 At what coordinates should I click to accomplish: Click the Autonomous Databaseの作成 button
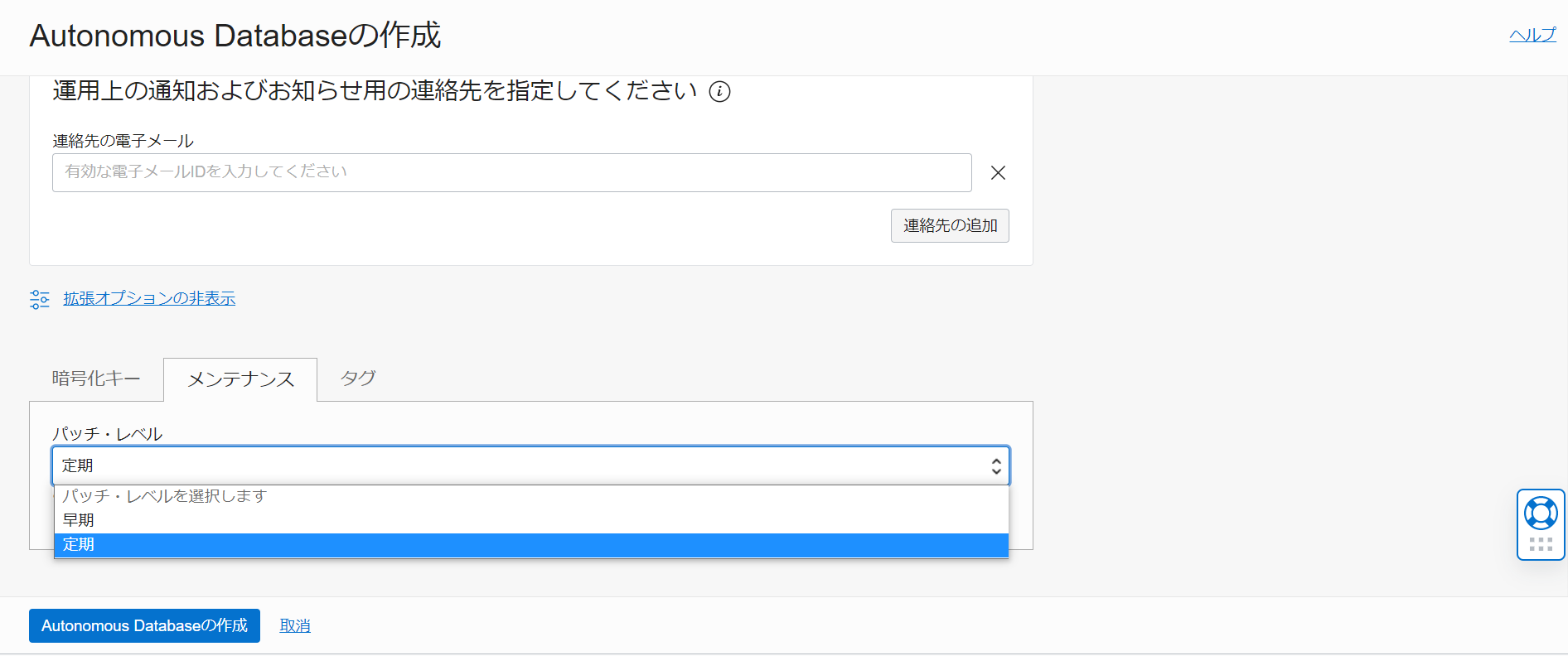[x=143, y=625]
